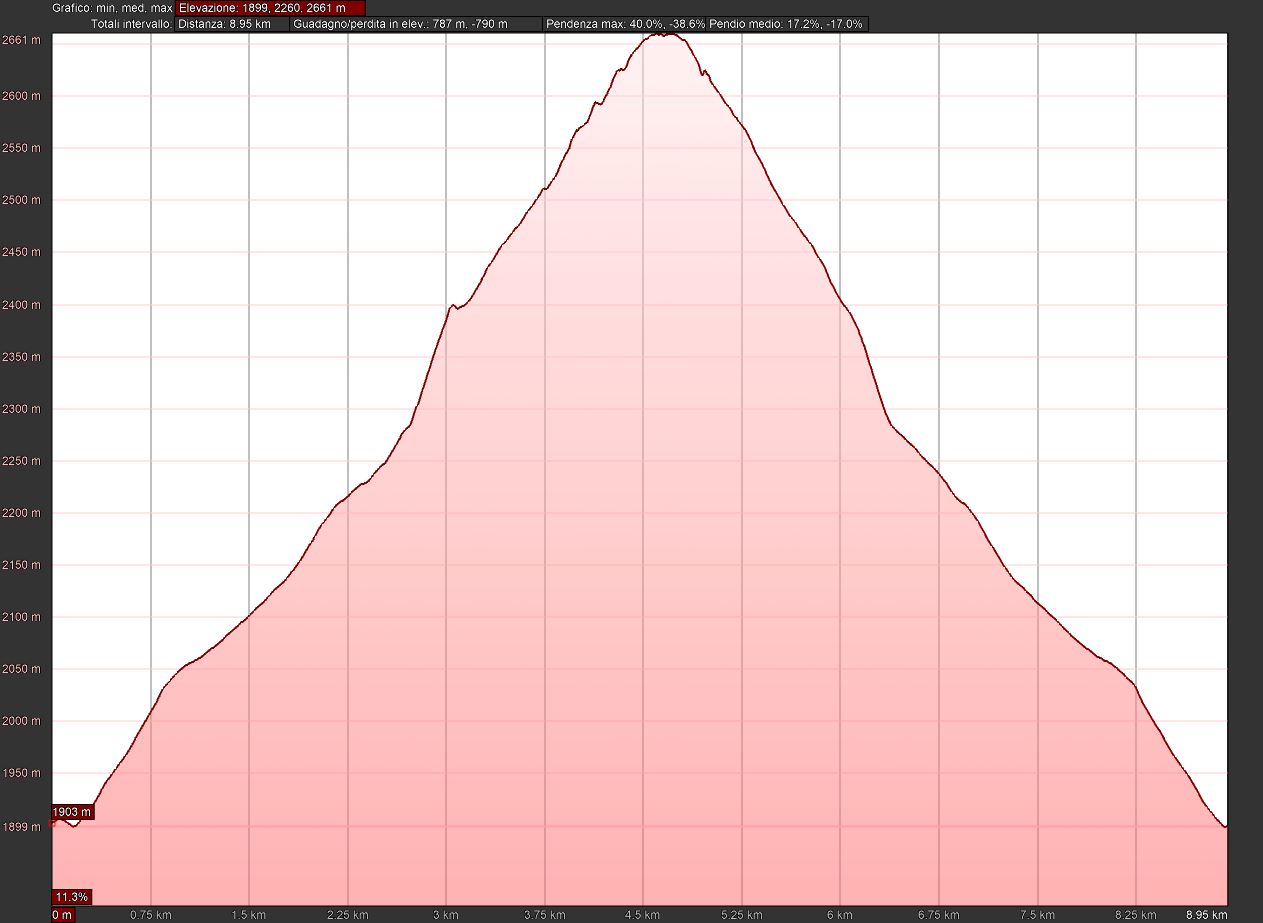Click the Totali intervallo label
Viewport: 1263px width, 923px height.
pyautogui.click(x=131, y=23)
